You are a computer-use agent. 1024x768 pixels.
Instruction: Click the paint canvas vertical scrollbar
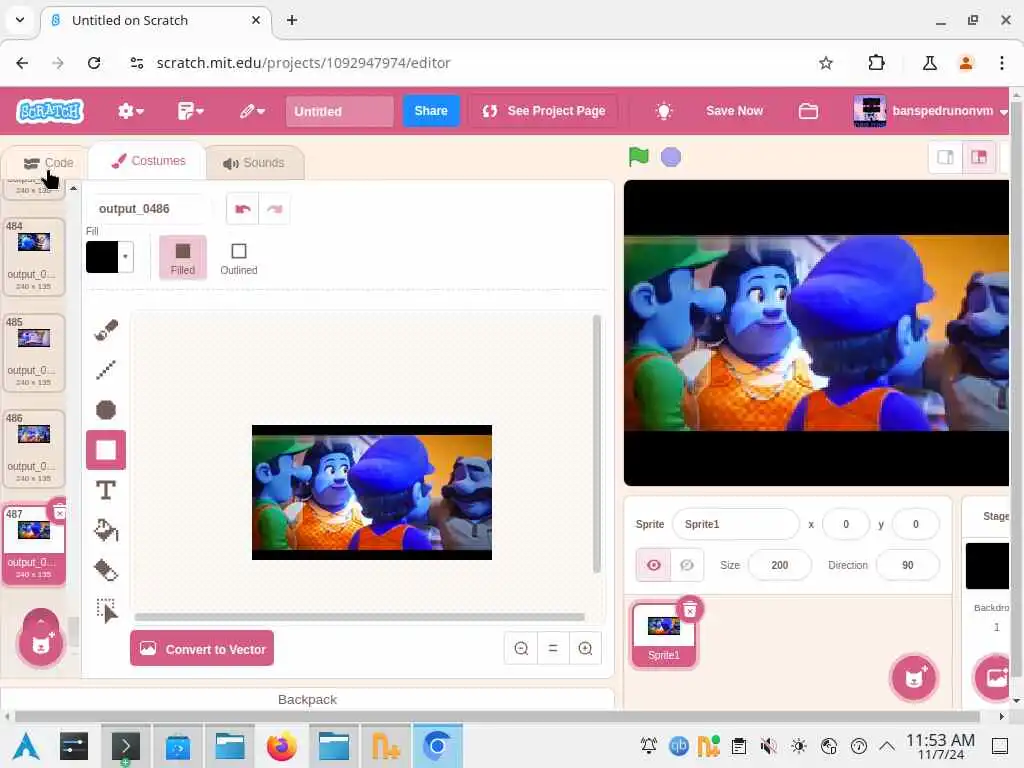tap(596, 444)
